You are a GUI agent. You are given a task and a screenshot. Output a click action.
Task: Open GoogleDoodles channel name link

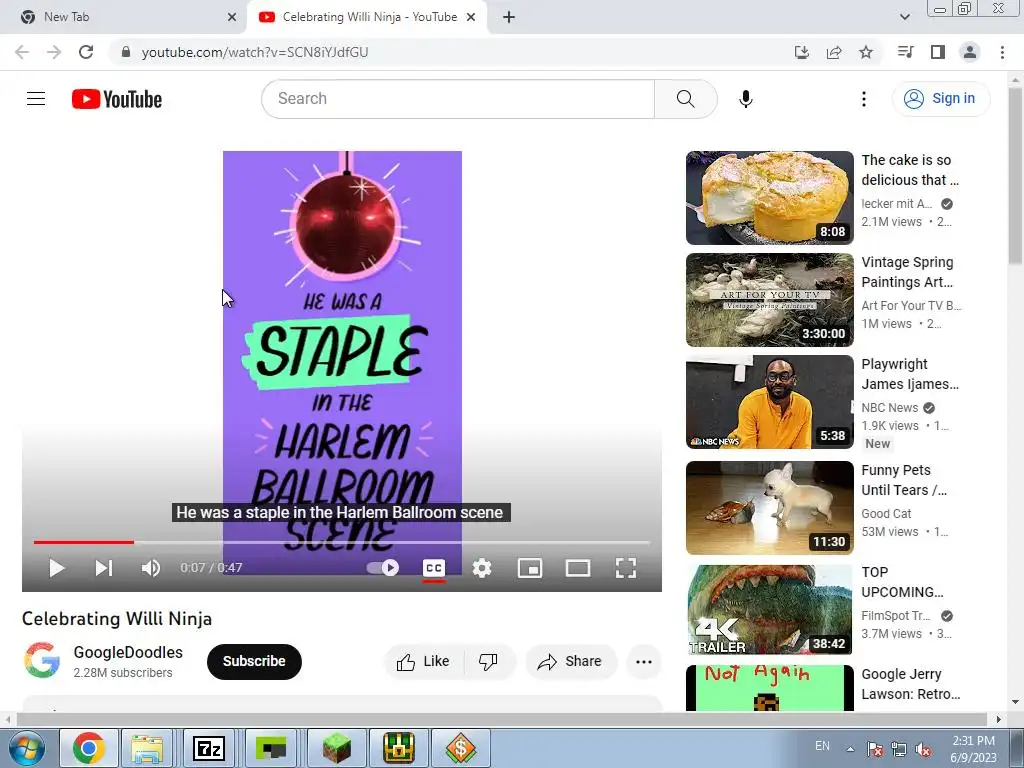point(128,652)
